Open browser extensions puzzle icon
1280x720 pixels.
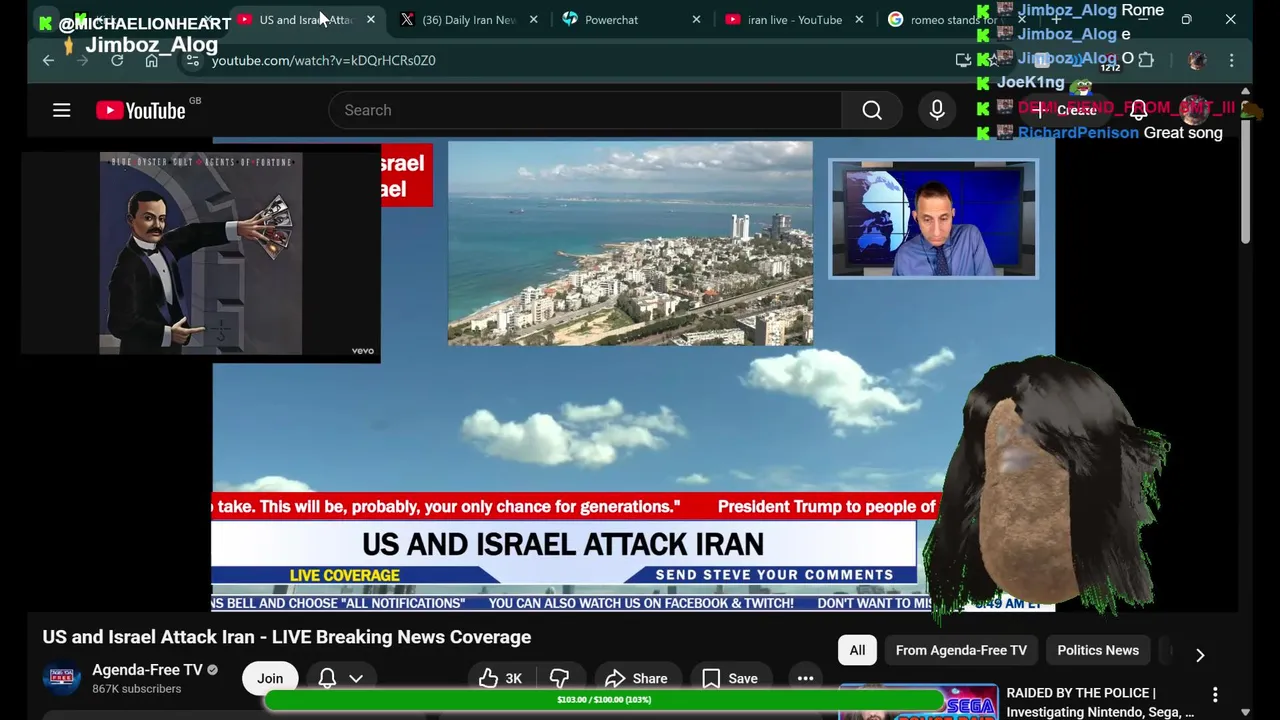(1146, 60)
